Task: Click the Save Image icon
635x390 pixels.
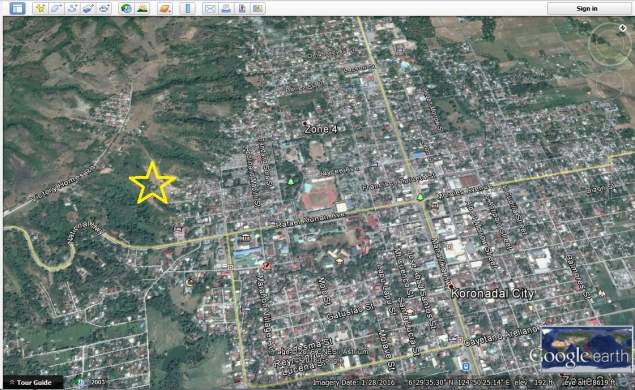Action: (242, 8)
